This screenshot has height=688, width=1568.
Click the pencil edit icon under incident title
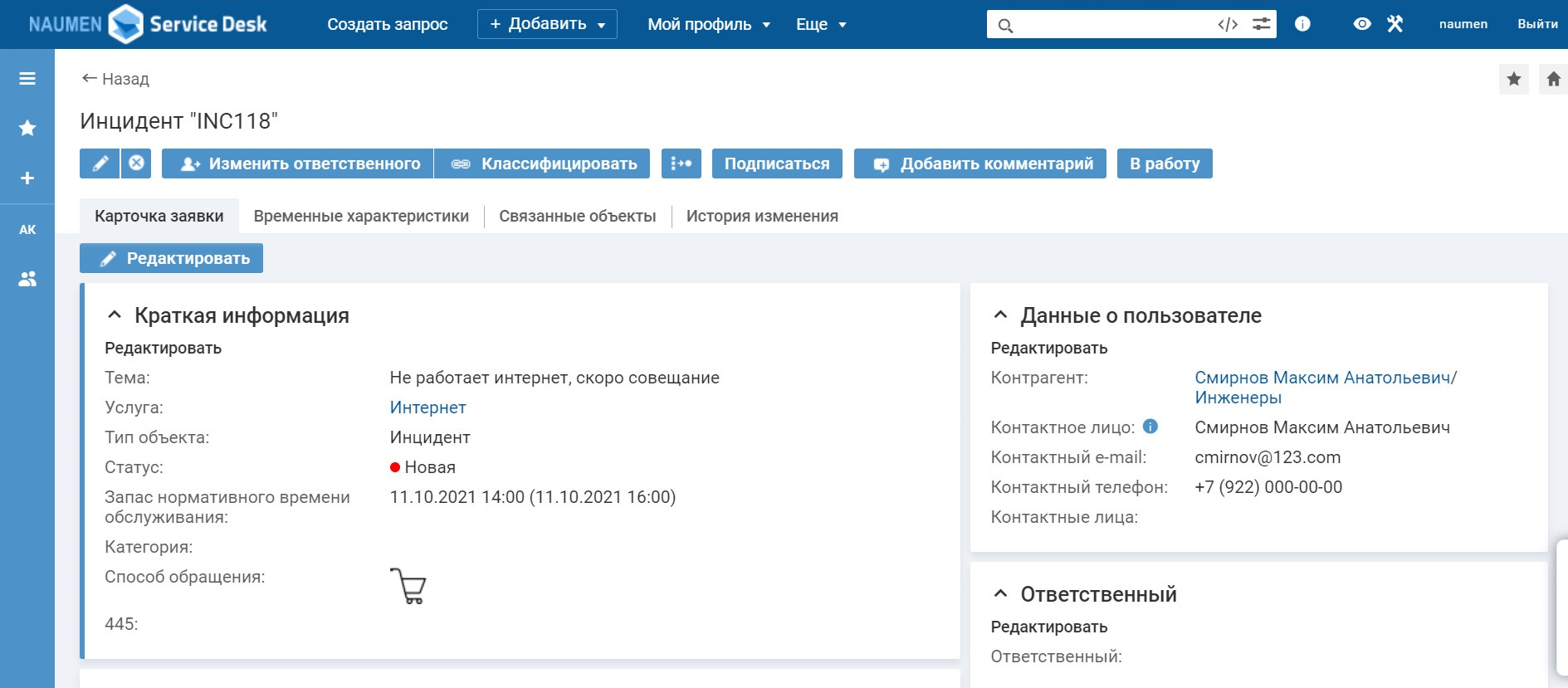(100, 163)
